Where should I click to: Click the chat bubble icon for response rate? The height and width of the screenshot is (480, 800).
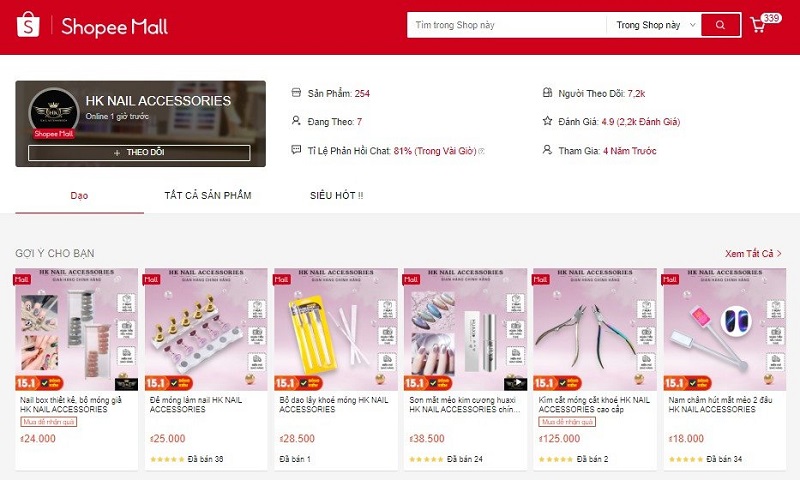(296, 150)
